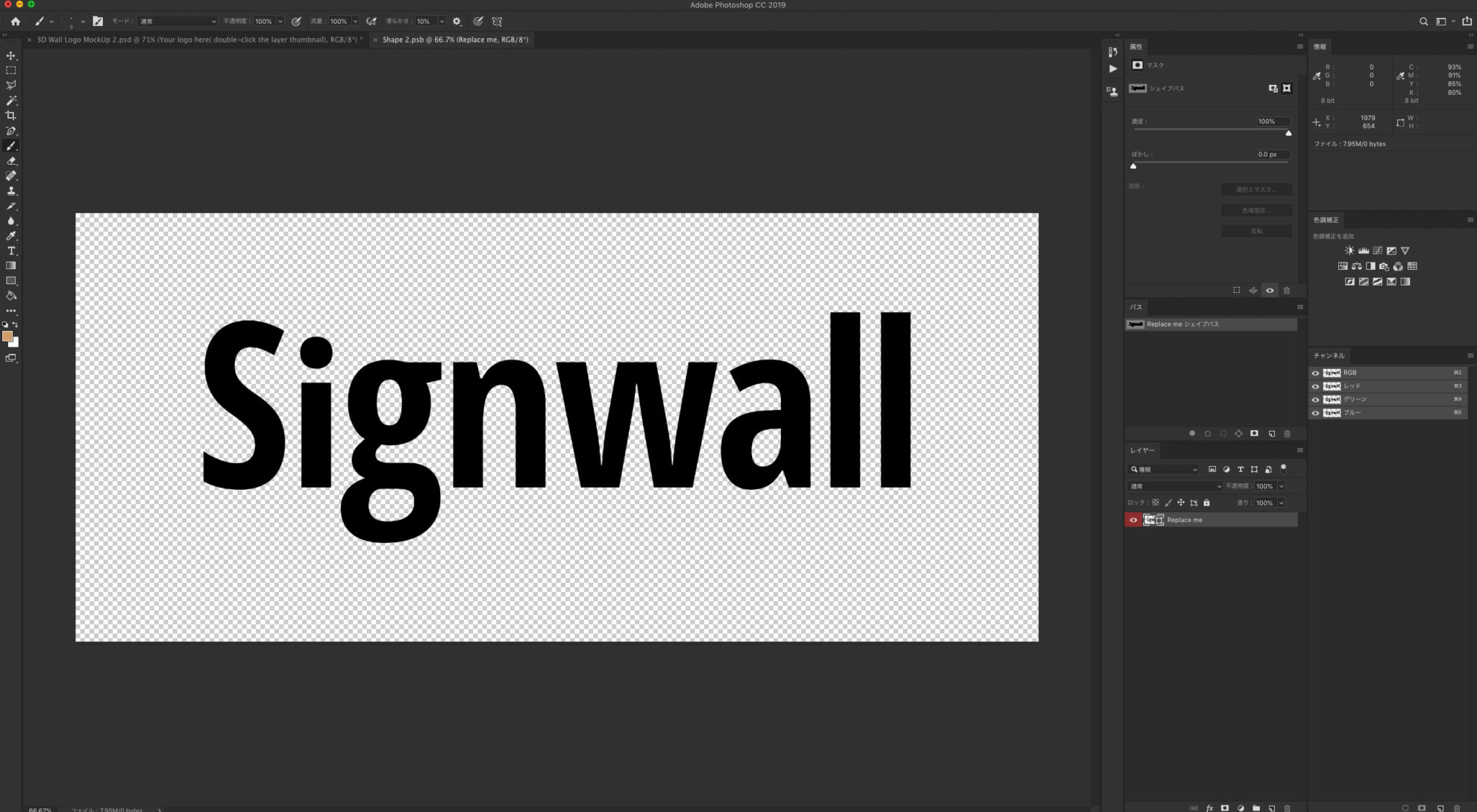Click the share icon at top right
This screenshot has width=1477, height=812.
click(x=1467, y=21)
